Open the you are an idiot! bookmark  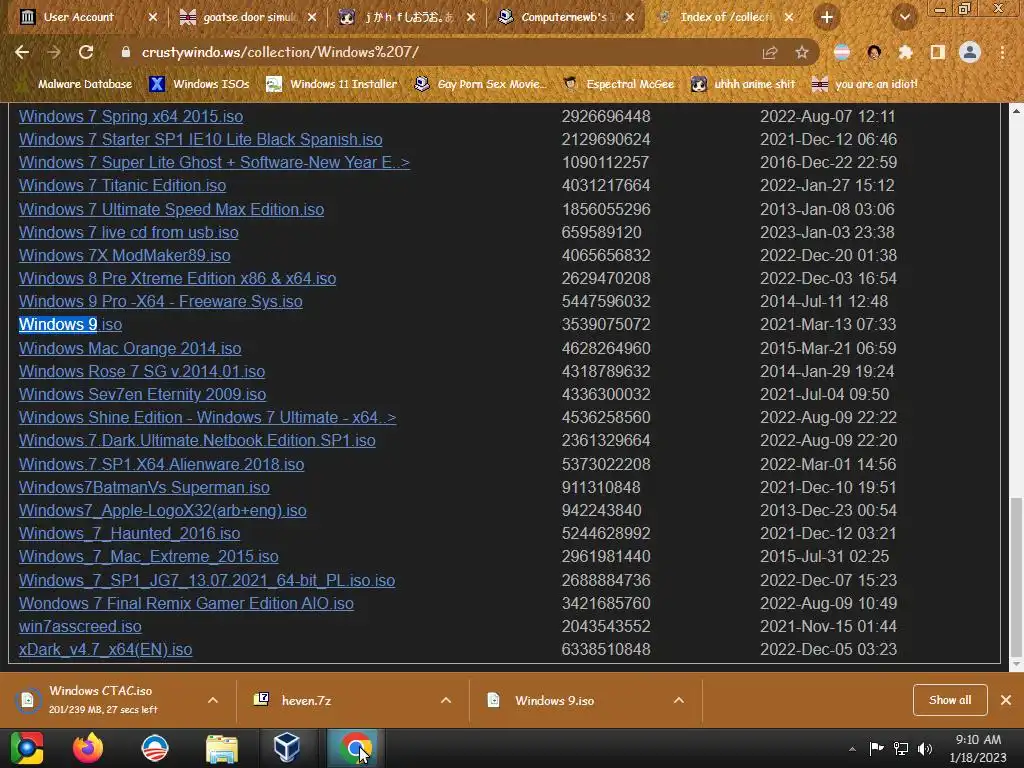(x=865, y=84)
